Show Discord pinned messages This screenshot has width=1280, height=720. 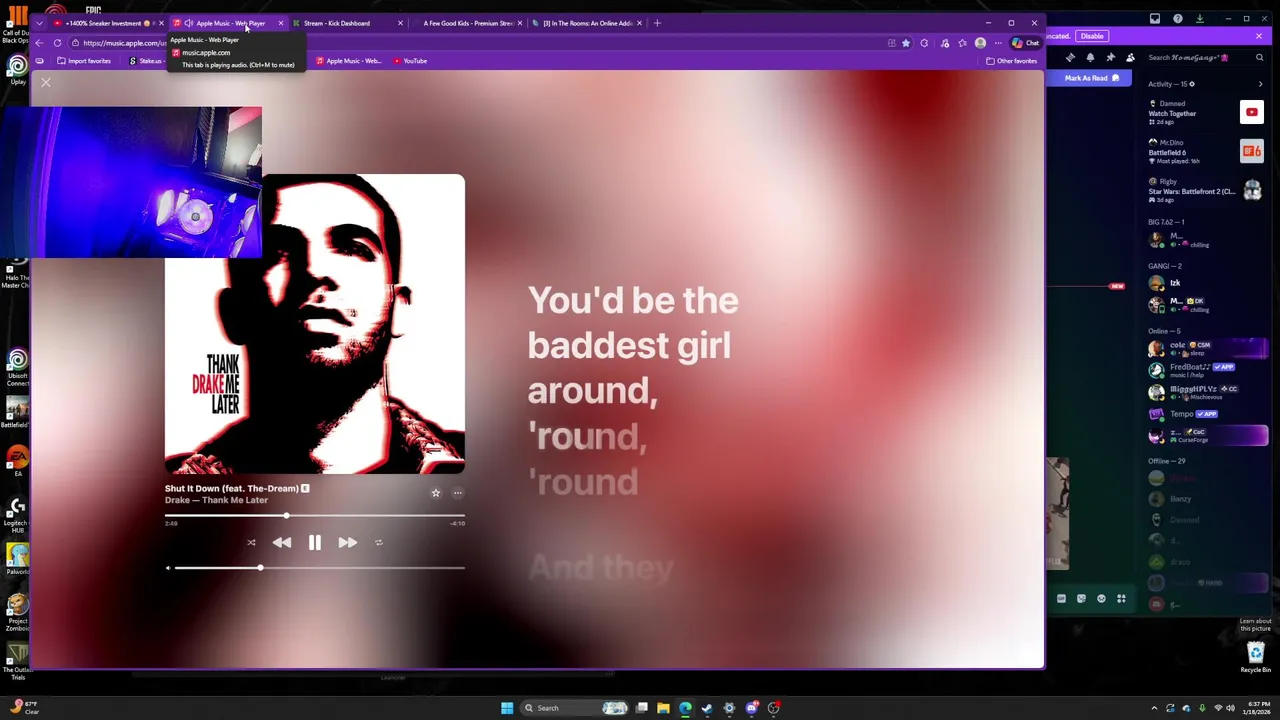click(1110, 58)
